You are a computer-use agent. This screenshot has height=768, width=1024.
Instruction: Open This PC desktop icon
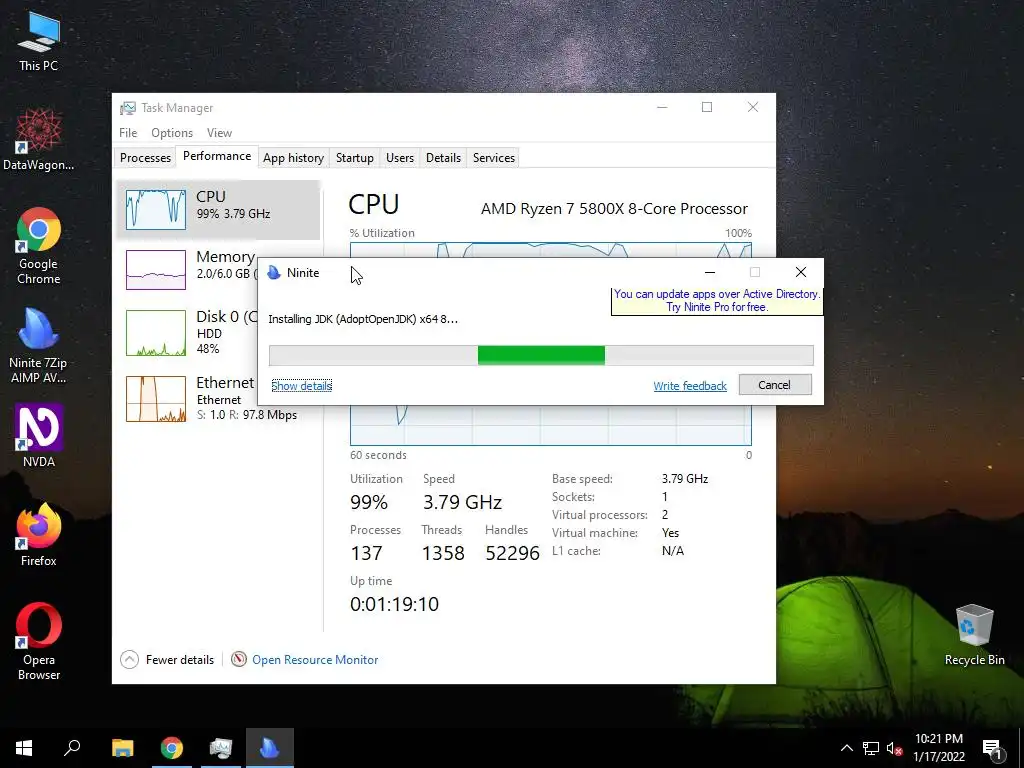[39, 41]
